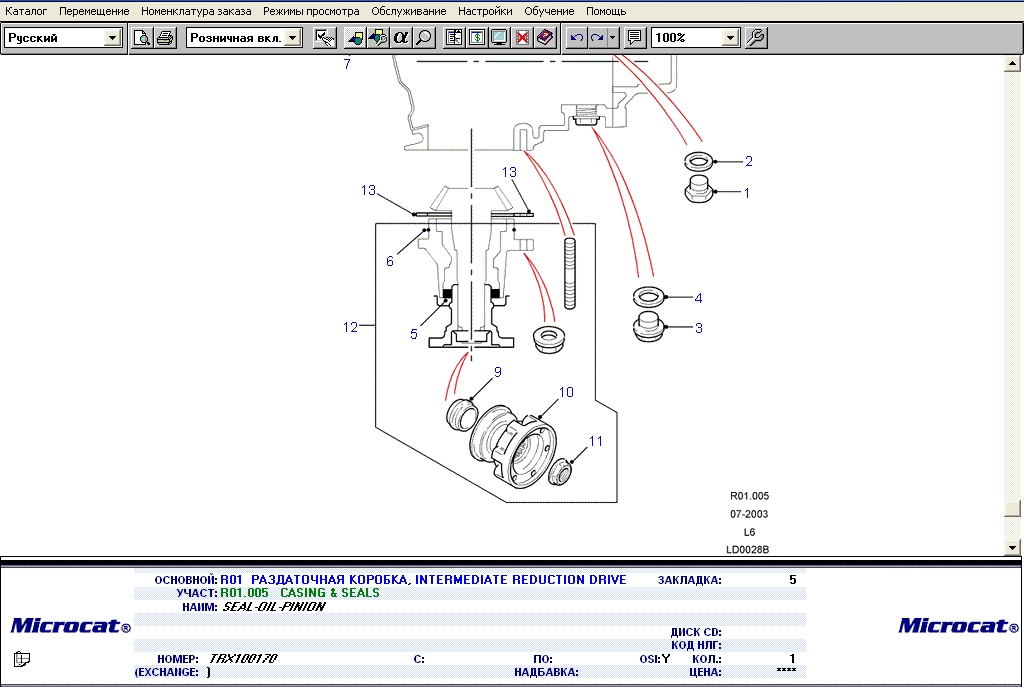
Task: Click the checkmark-with-hand selection icon
Action: 325,38
